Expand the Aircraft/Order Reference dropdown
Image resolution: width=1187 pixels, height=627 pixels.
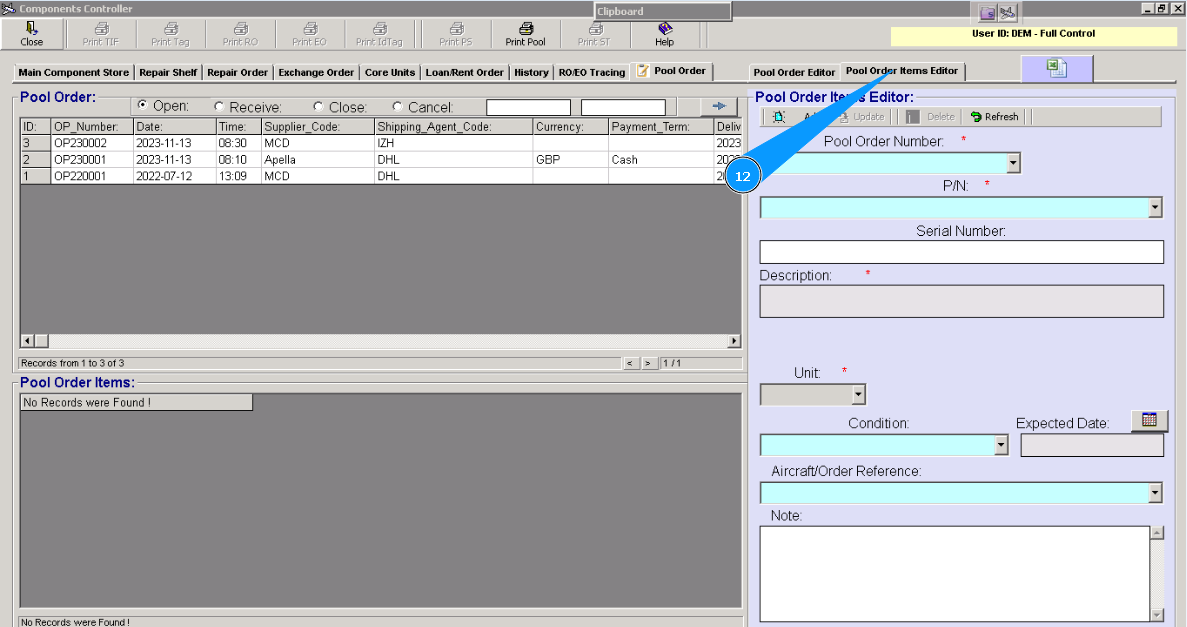point(1155,493)
